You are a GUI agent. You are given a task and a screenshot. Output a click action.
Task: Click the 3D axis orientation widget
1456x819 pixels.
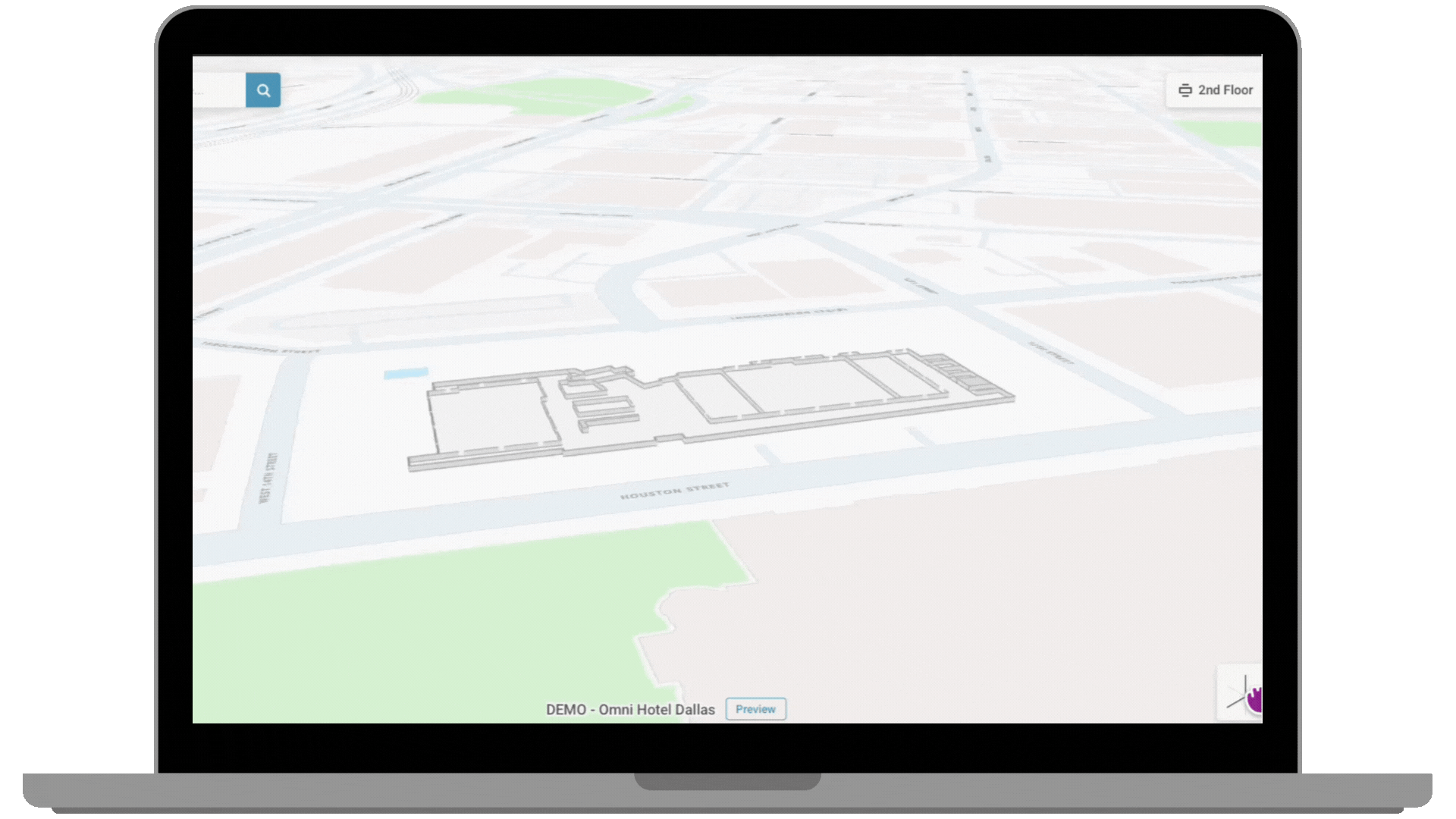[1238, 693]
